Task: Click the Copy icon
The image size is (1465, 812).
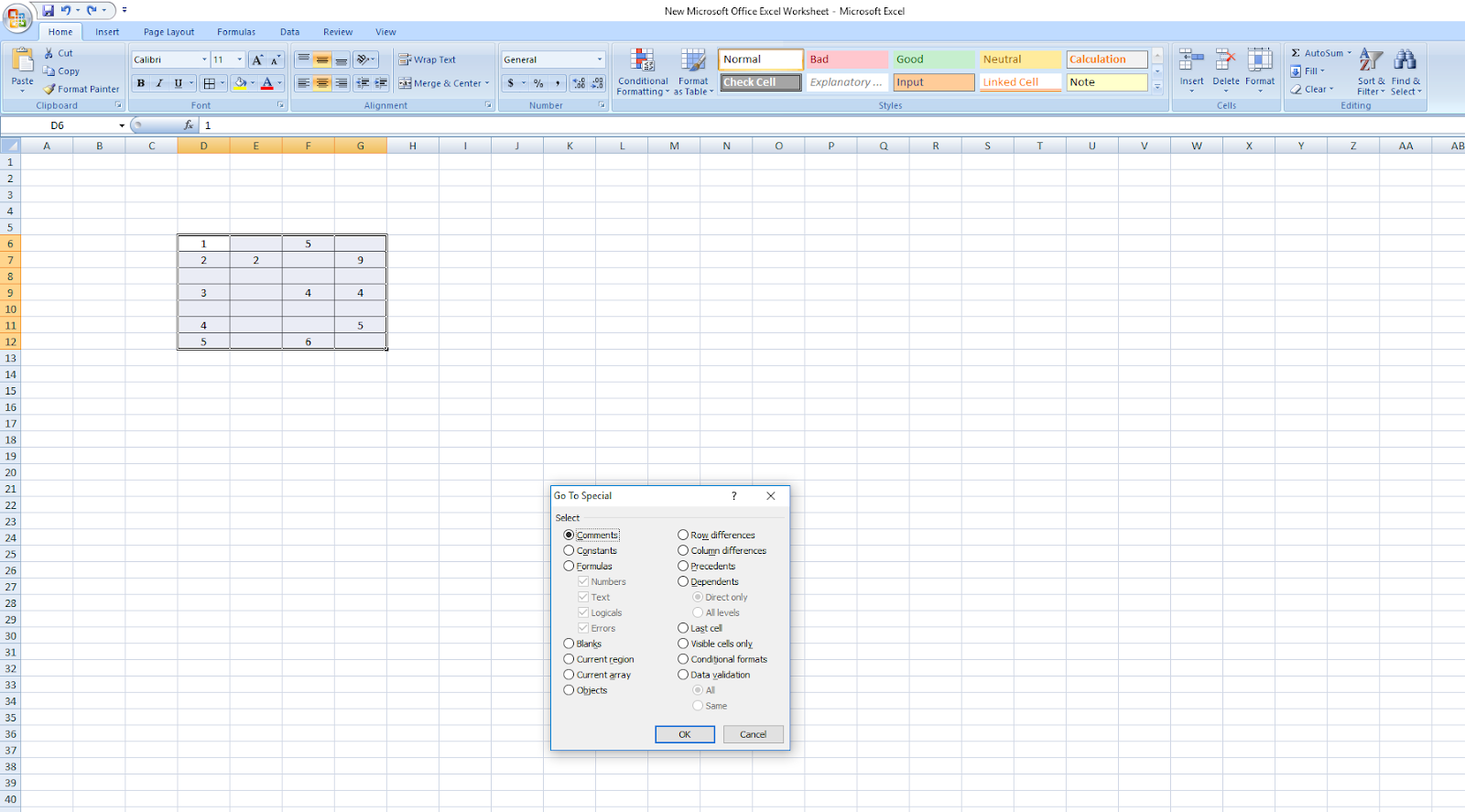Action: coord(49,70)
